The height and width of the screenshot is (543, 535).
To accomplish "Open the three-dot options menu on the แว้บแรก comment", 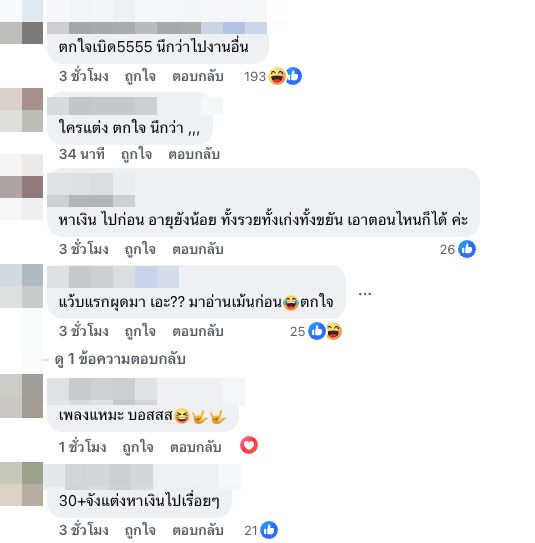I will pos(365,294).
